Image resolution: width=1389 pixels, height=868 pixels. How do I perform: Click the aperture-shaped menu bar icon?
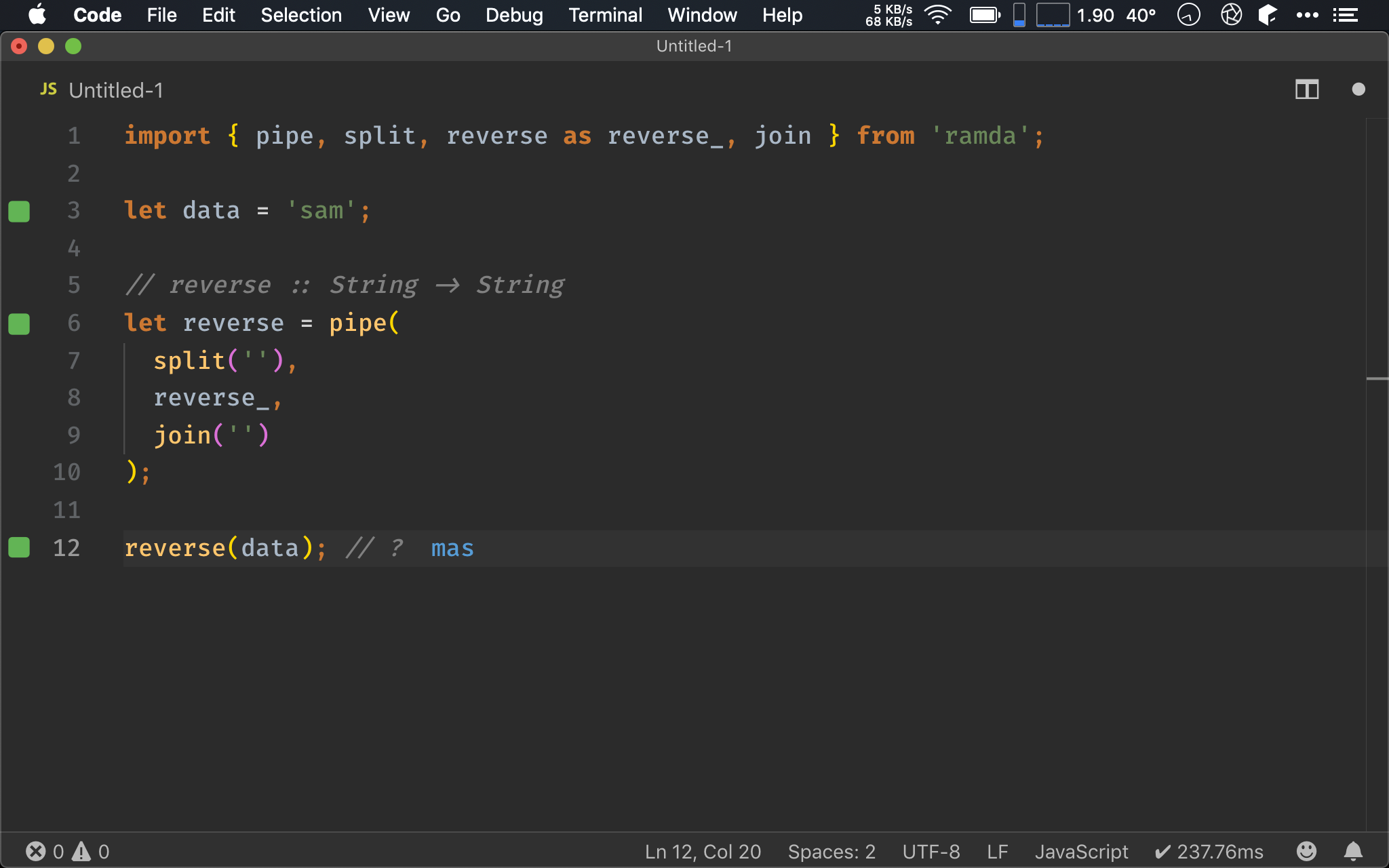click(1231, 15)
